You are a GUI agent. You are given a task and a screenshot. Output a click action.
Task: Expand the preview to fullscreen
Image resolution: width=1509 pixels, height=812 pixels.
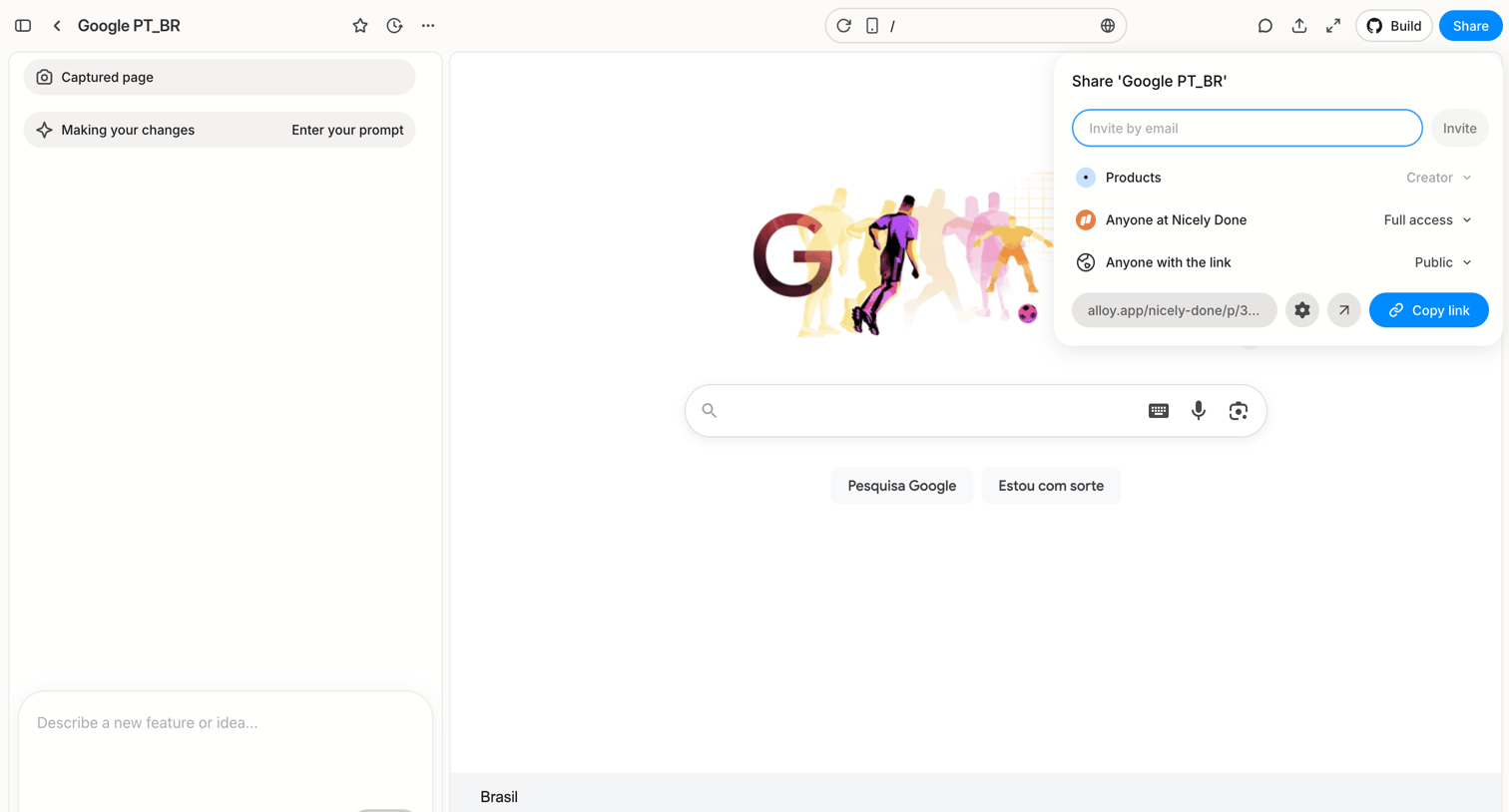[1333, 26]
